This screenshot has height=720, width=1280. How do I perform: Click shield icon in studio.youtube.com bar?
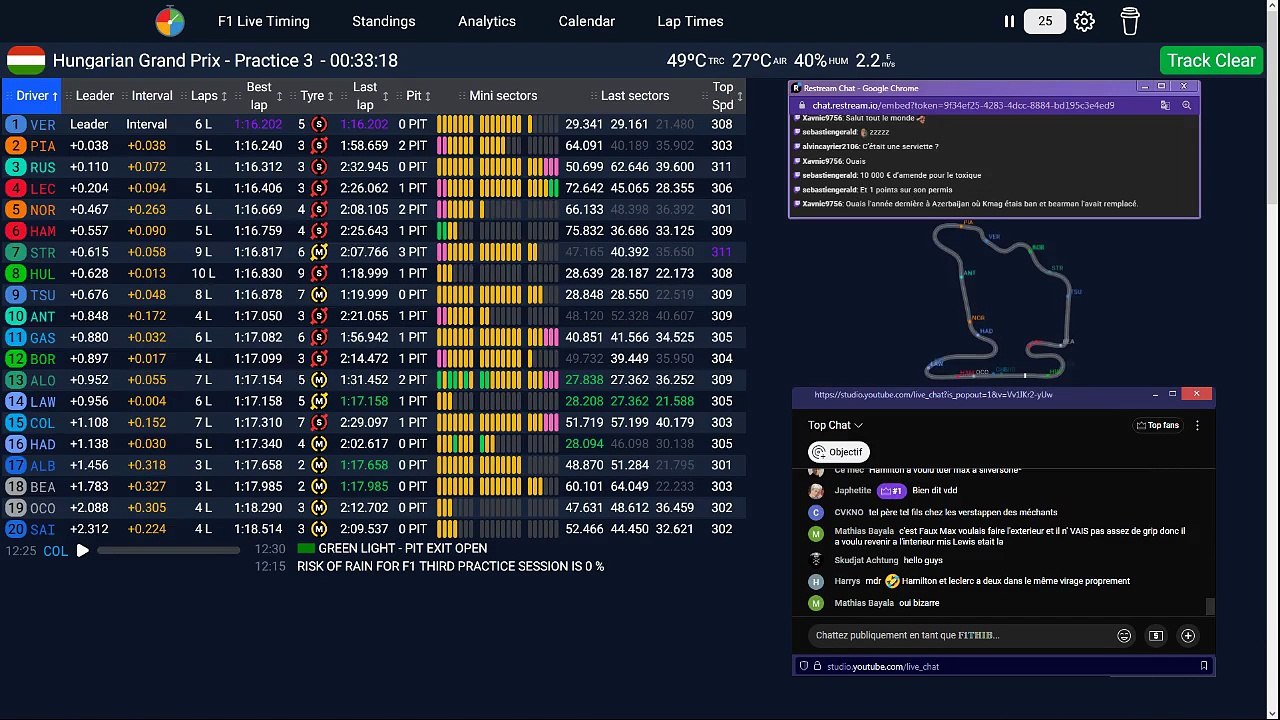(803, 666)
